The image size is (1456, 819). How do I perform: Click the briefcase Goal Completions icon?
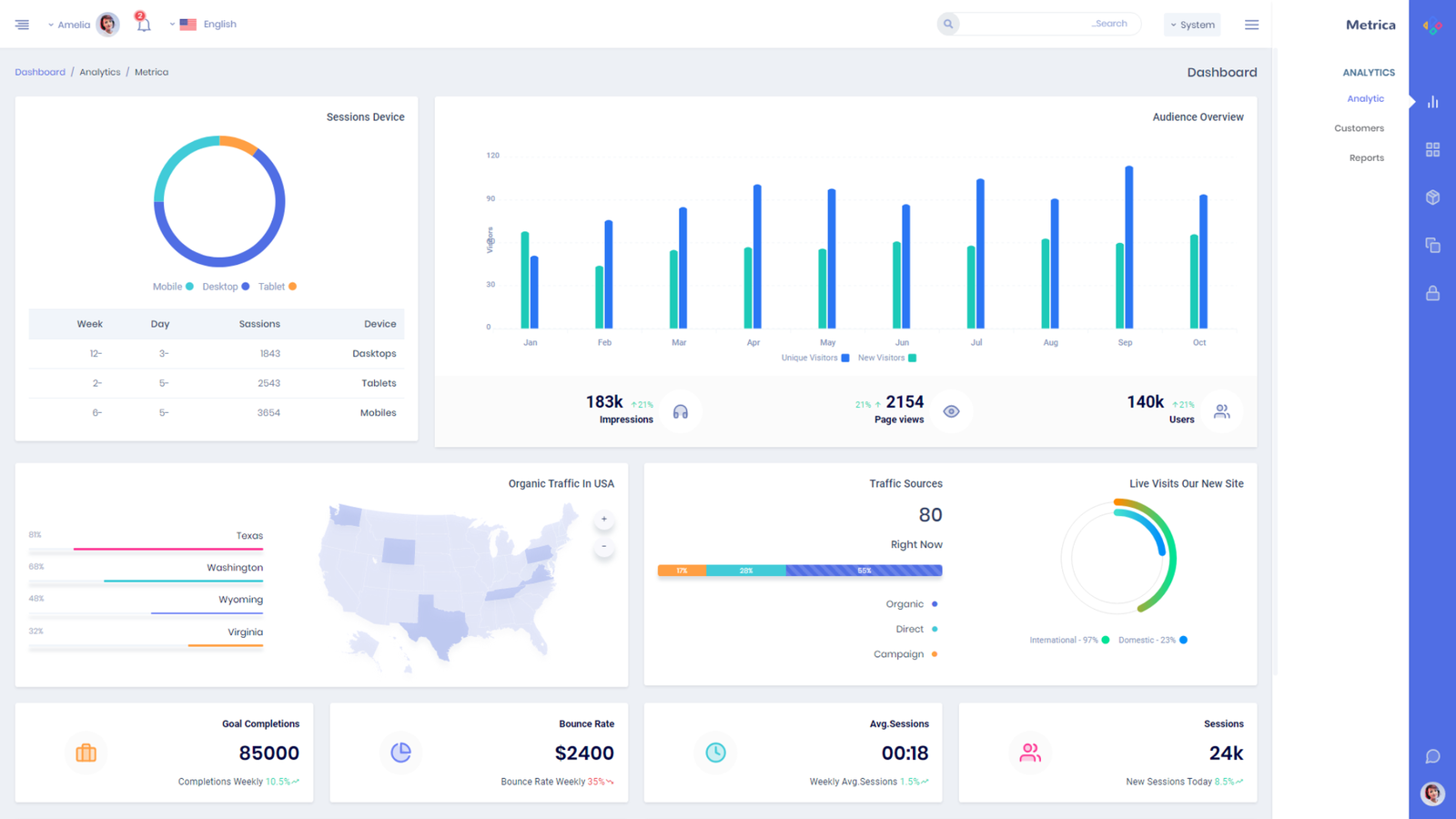86,753
